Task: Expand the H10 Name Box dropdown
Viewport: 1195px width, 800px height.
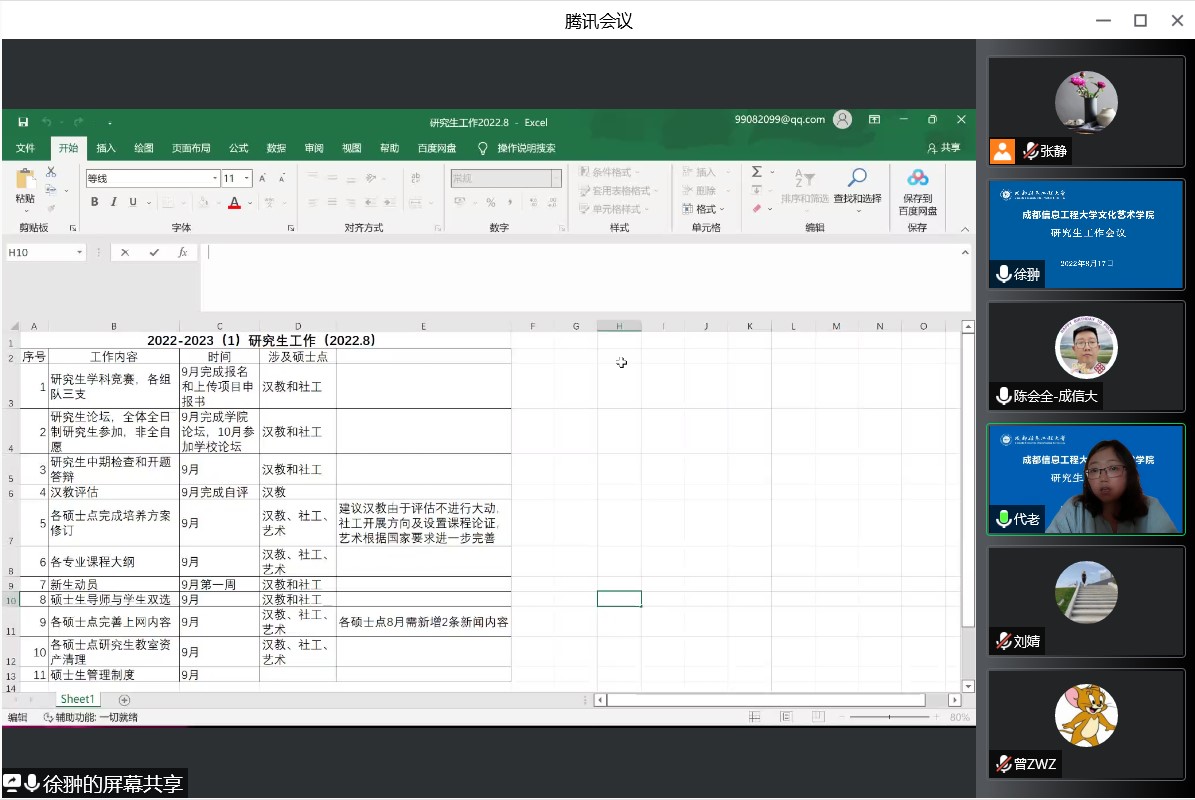Action: point(80,253)
